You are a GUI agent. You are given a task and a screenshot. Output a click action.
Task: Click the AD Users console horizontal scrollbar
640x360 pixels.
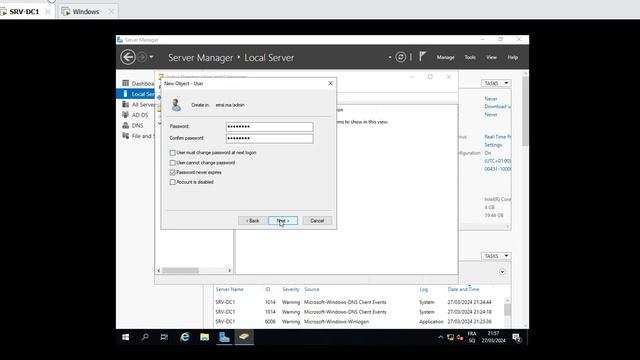pos(180,271)
